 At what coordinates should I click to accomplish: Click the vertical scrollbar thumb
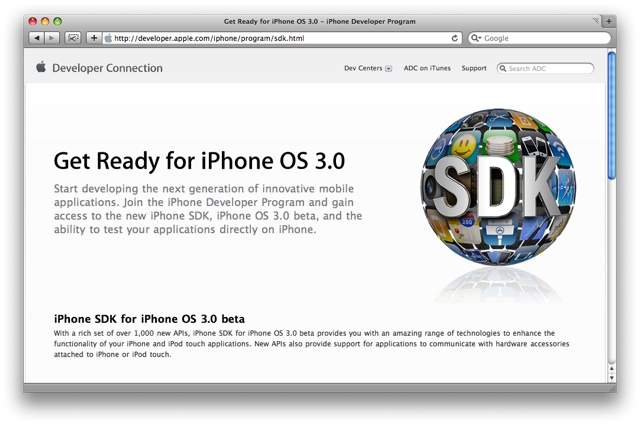tap(611, 115)
